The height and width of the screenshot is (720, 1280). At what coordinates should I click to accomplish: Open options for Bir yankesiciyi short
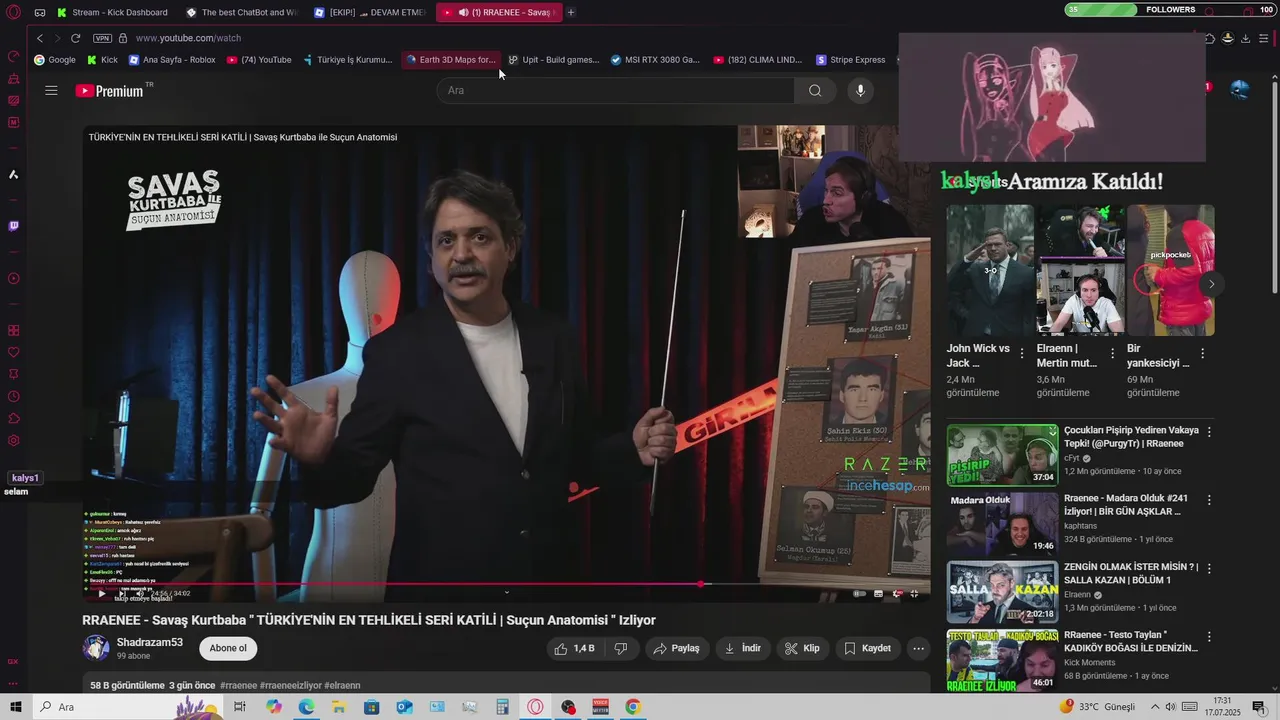1202,353
